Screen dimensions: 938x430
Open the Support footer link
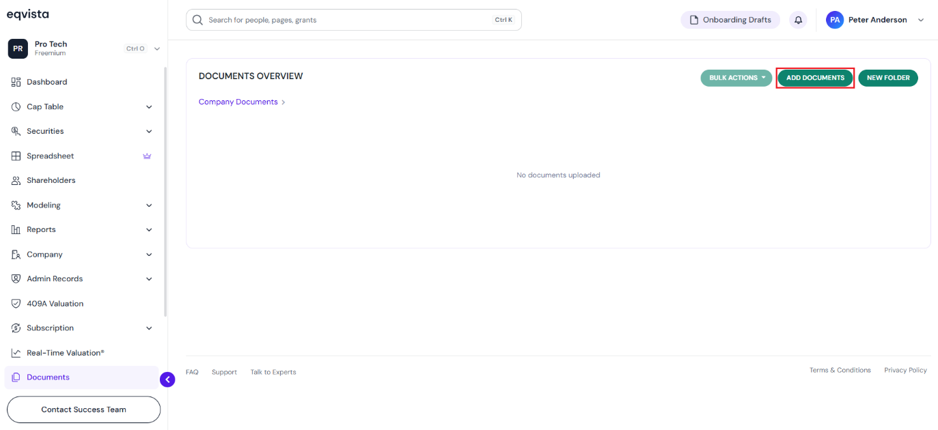coord(224,372)
